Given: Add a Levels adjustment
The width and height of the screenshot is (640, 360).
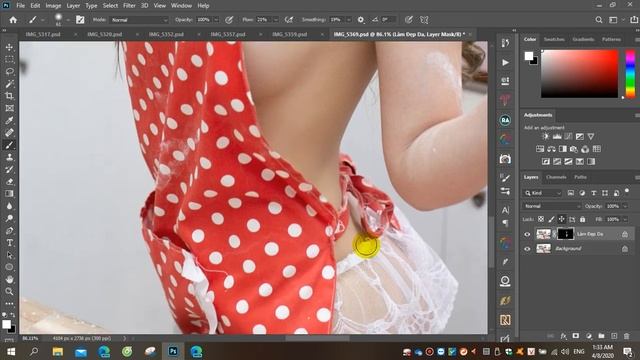Looking at the screenshot, I should coord(557,137).
